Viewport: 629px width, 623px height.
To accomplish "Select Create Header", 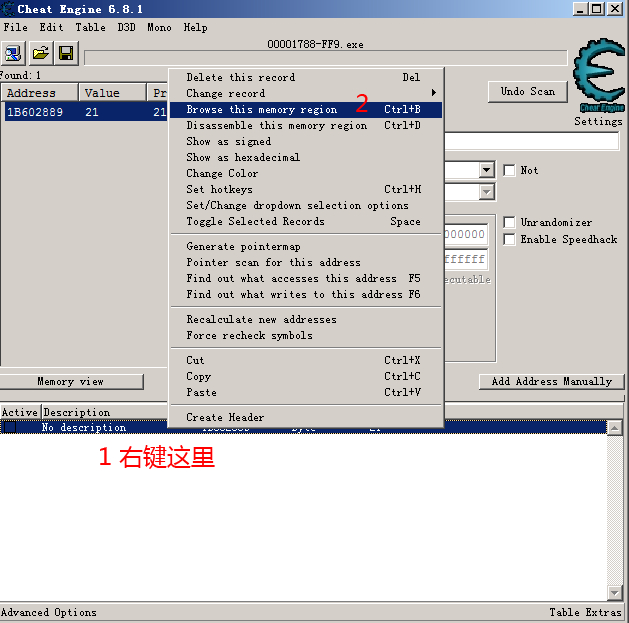I will coord(306,417).
